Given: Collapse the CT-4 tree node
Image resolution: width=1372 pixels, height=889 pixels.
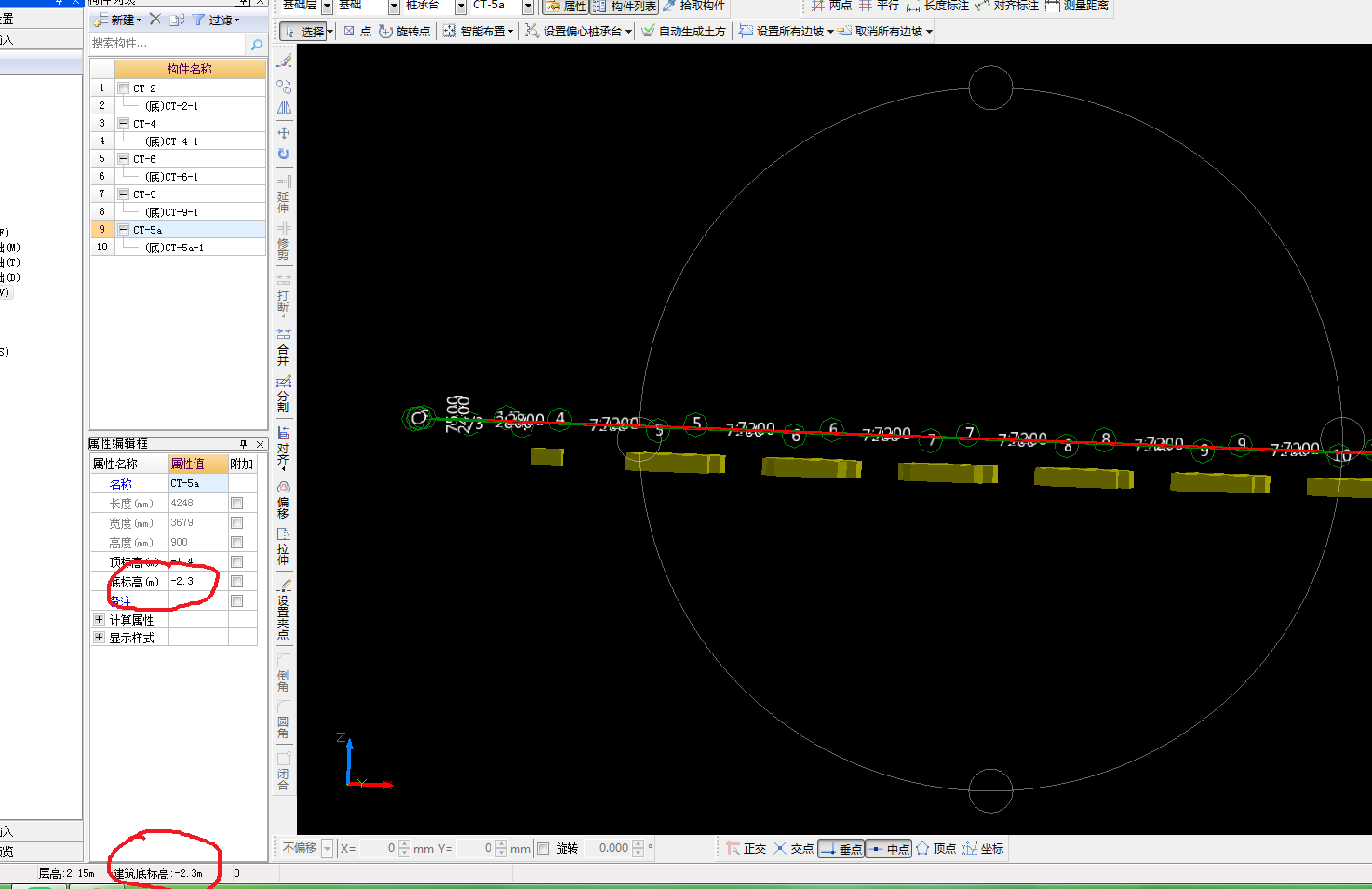Looking at the screenshot, I should click(124, 123).
